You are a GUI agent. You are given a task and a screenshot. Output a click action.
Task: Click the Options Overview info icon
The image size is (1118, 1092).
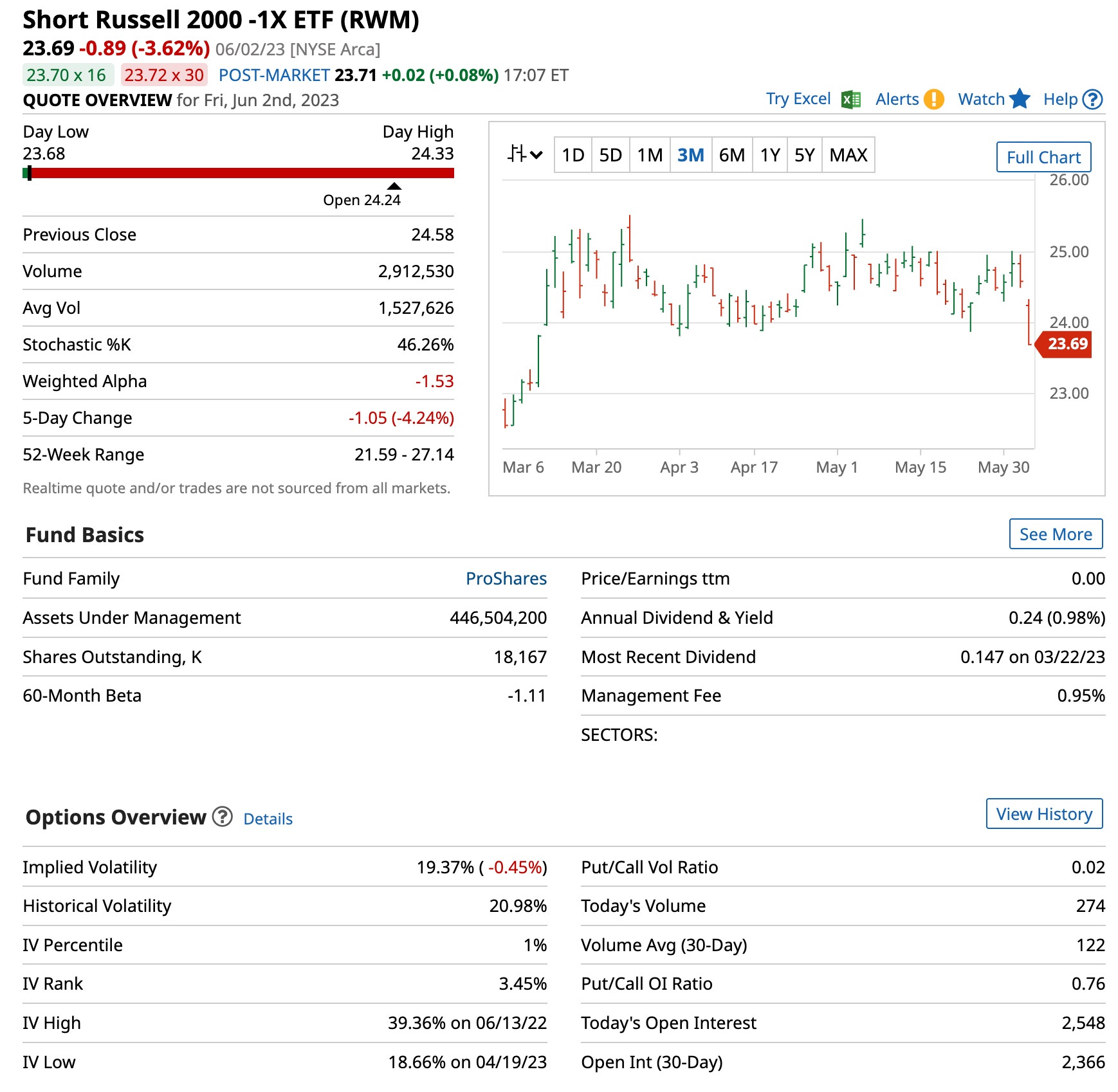(x=223, y=817)
